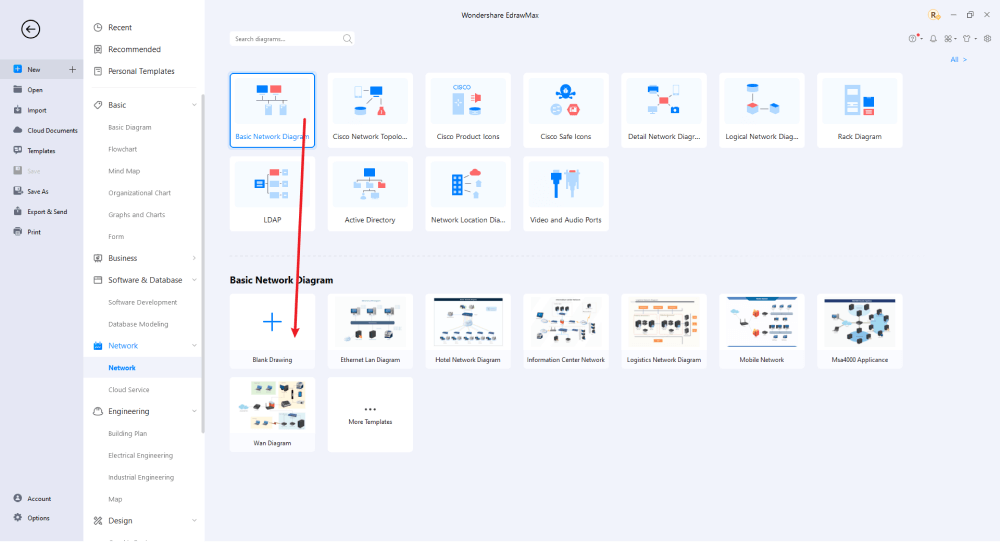
Task: Open Personal Templates
Action: [143, 71]
